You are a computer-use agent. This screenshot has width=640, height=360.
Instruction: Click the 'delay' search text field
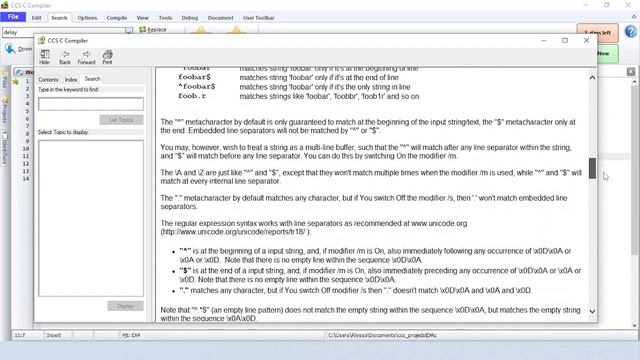point(64,32)
